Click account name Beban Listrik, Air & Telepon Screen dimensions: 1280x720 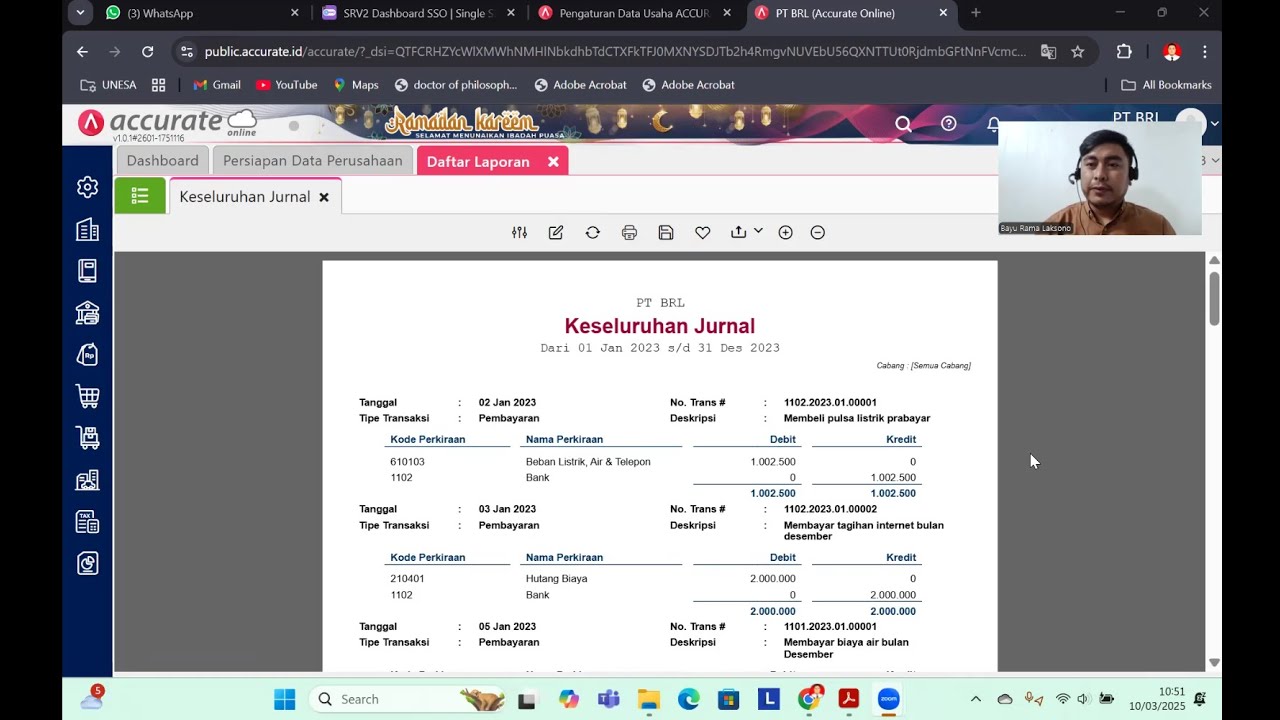588,462
